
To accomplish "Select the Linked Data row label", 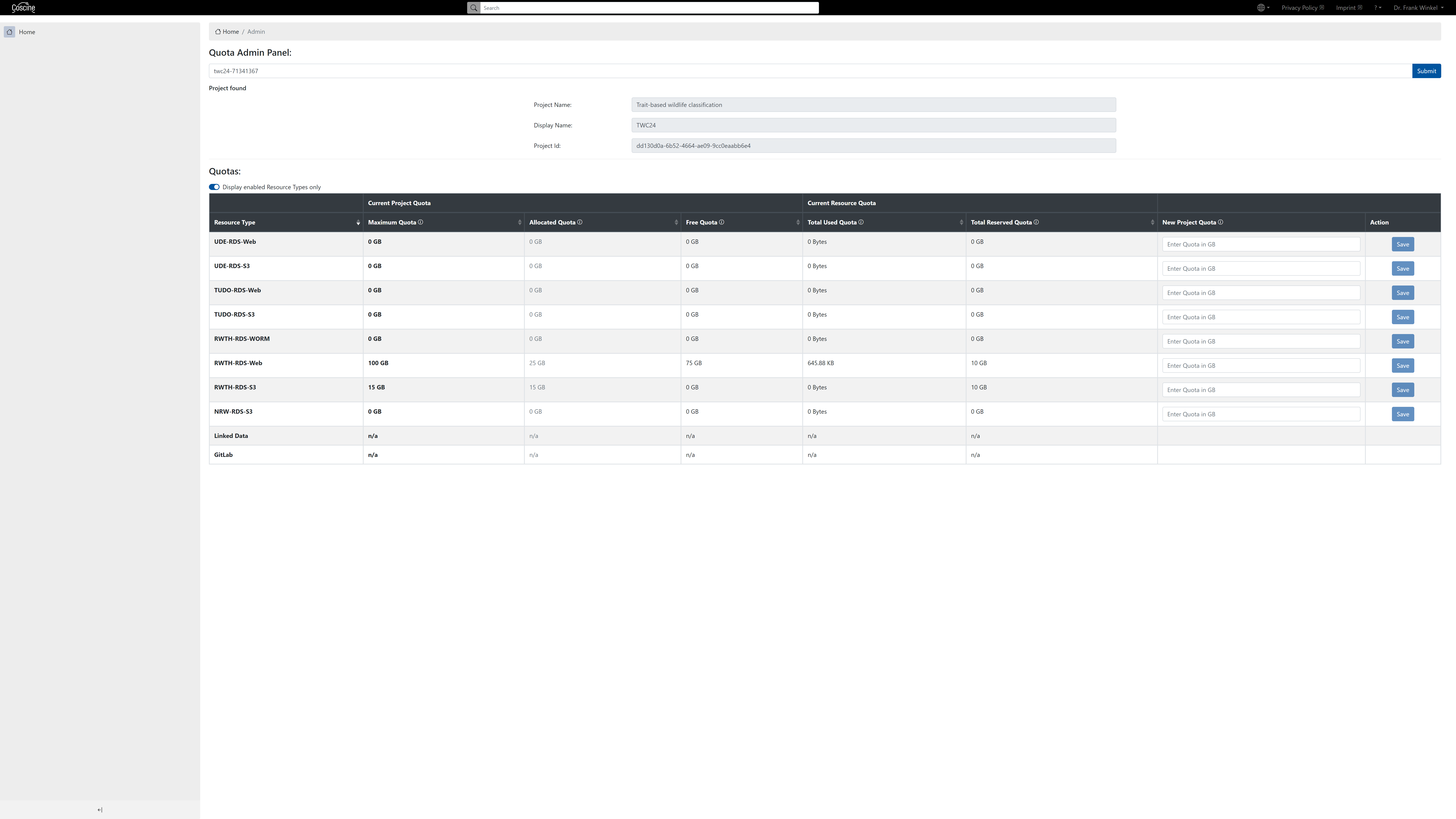I will tap(231, 436).
